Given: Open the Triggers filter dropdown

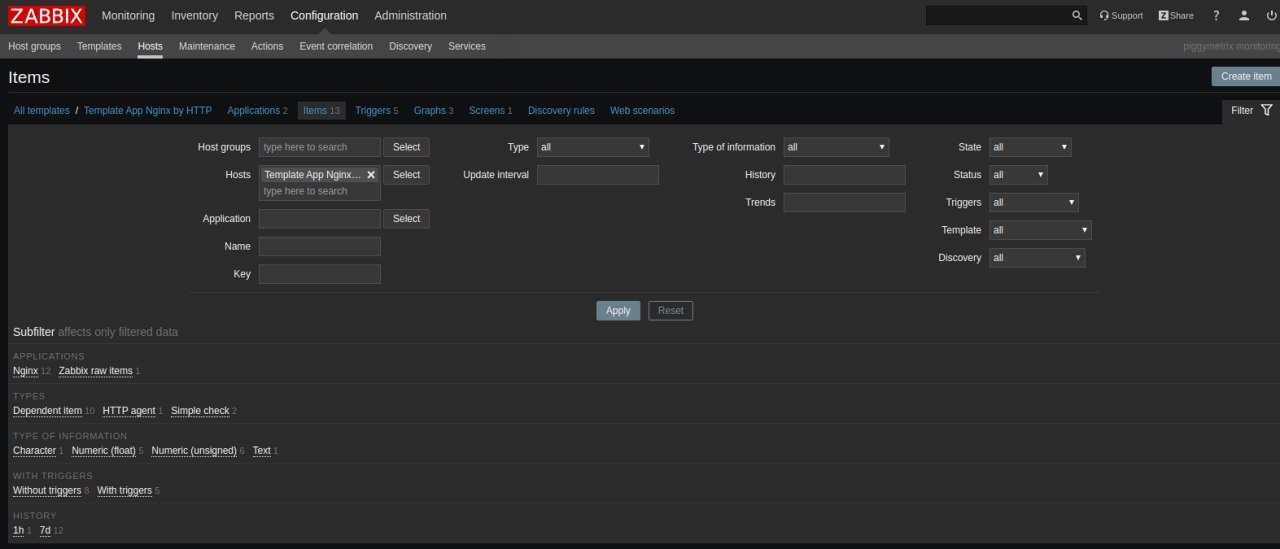Looking at the screenshot, I should click(1034, 202).
